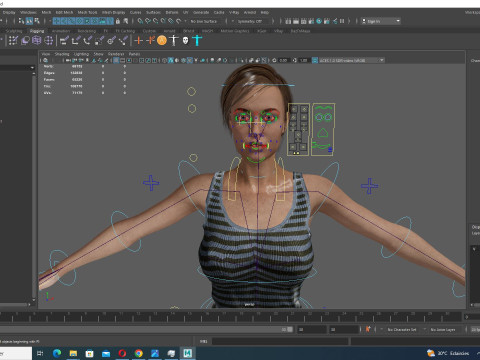Open the Edit Mesh menu

click(64, 12)
